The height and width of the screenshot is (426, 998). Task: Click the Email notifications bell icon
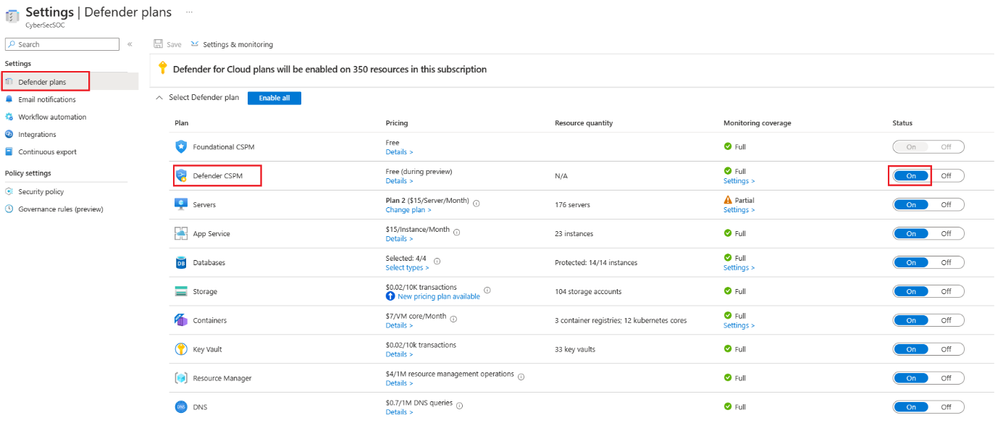coord(9,99)
